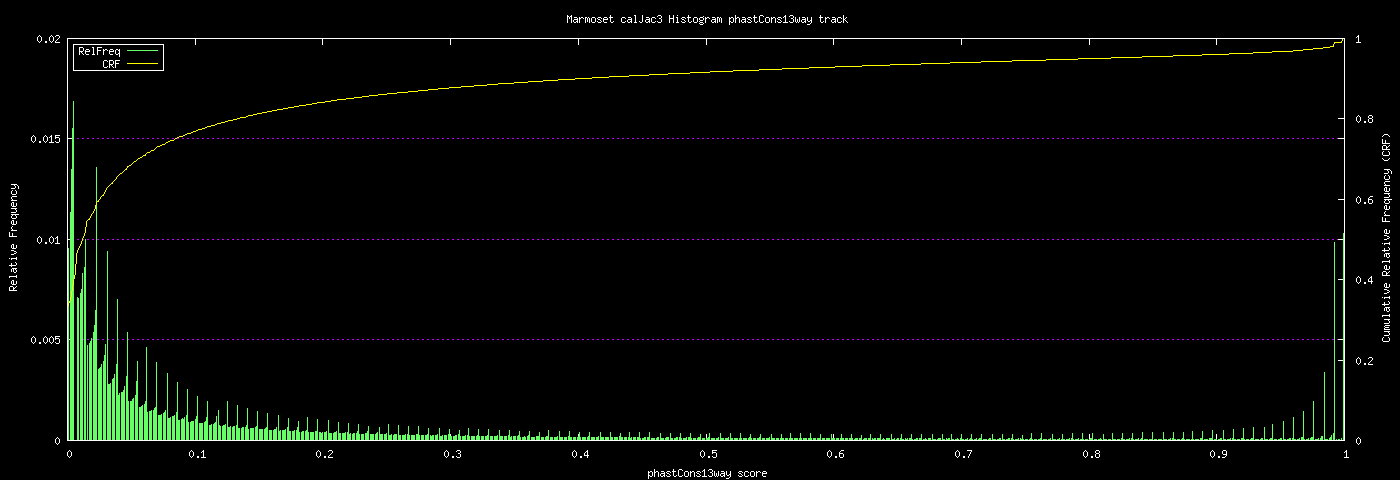Click the 'phastCons13way score' x-axis label
The height and width of the screenshot is (480, 1400).
[x=707, y=473]
